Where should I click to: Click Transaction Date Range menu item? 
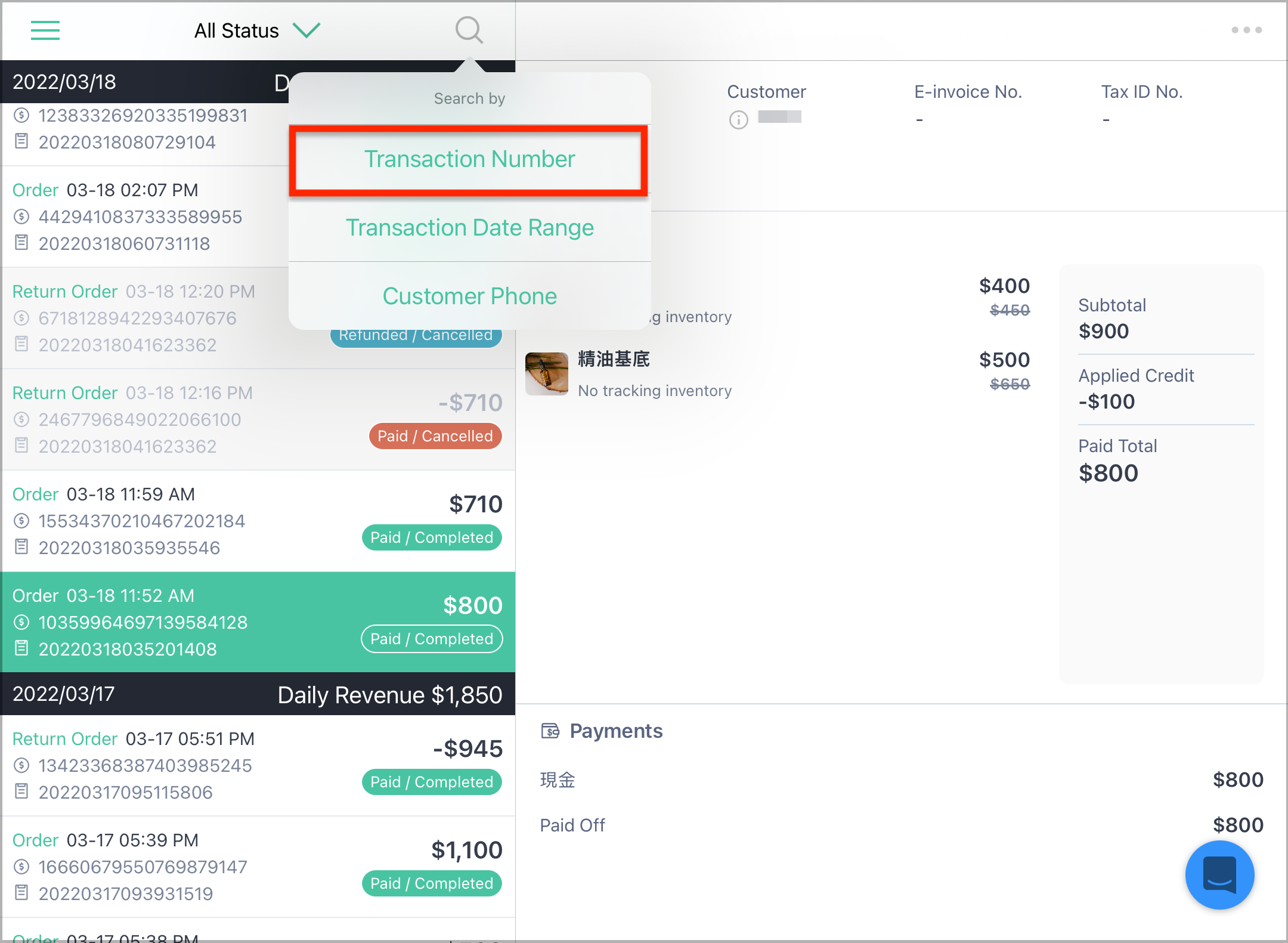469,227
